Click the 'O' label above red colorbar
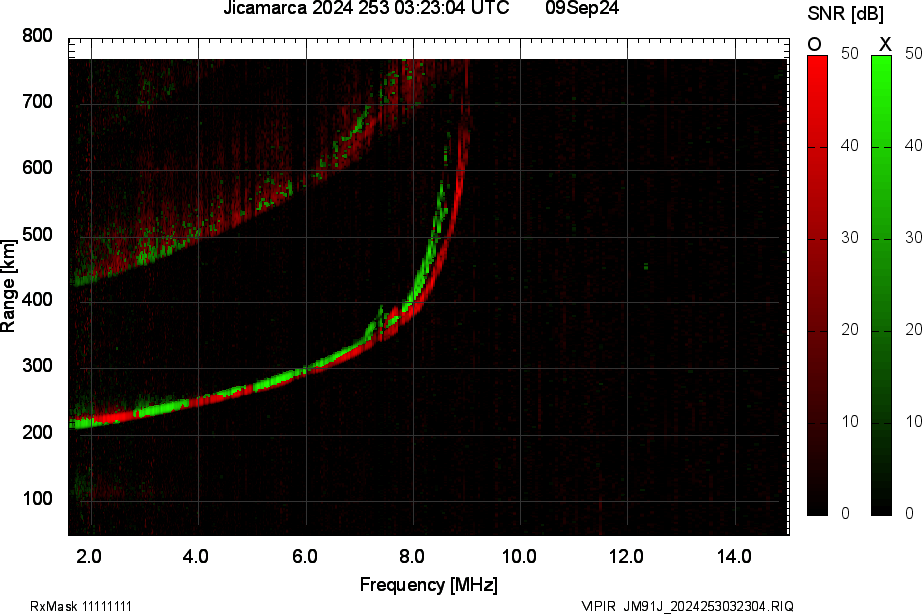Image resolution: width=922 pixels, height=614 pixels. 814,44
